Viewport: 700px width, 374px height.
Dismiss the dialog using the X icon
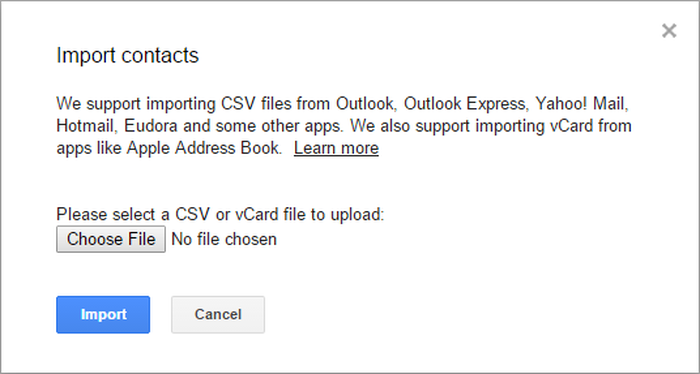669,31
